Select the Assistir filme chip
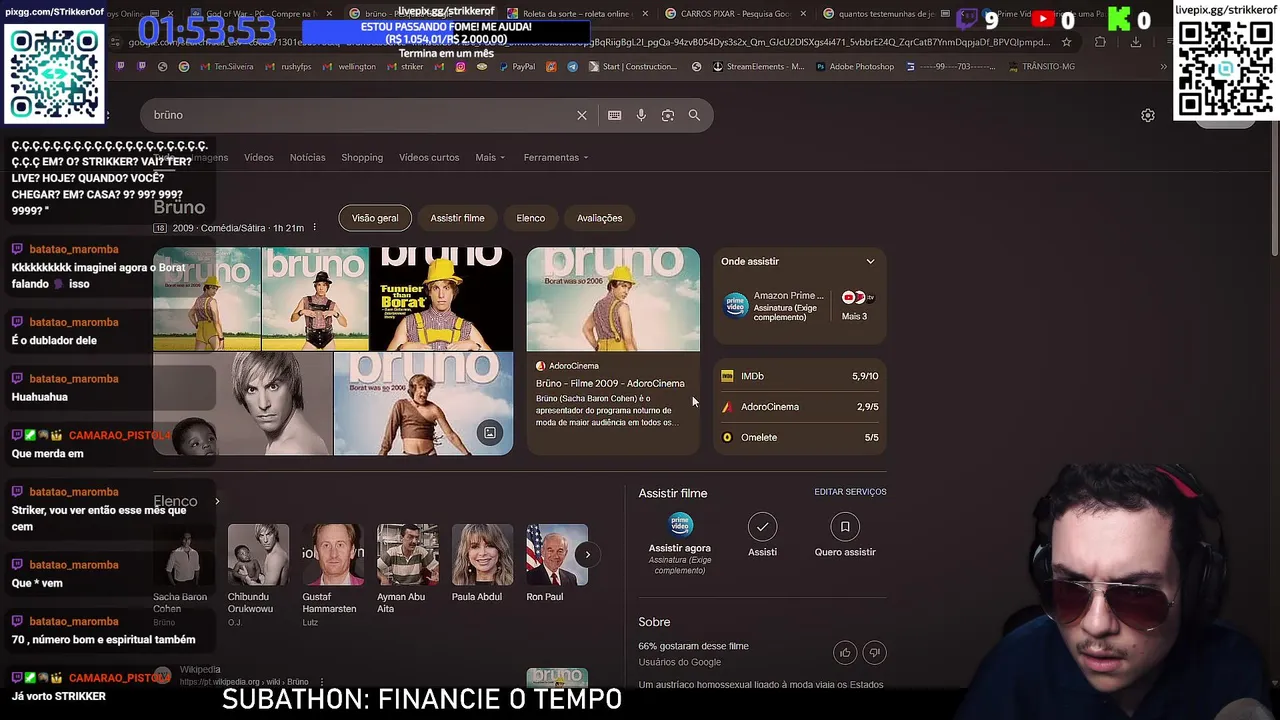Screen dimensions: 1280x720 [x=457, y=218]
